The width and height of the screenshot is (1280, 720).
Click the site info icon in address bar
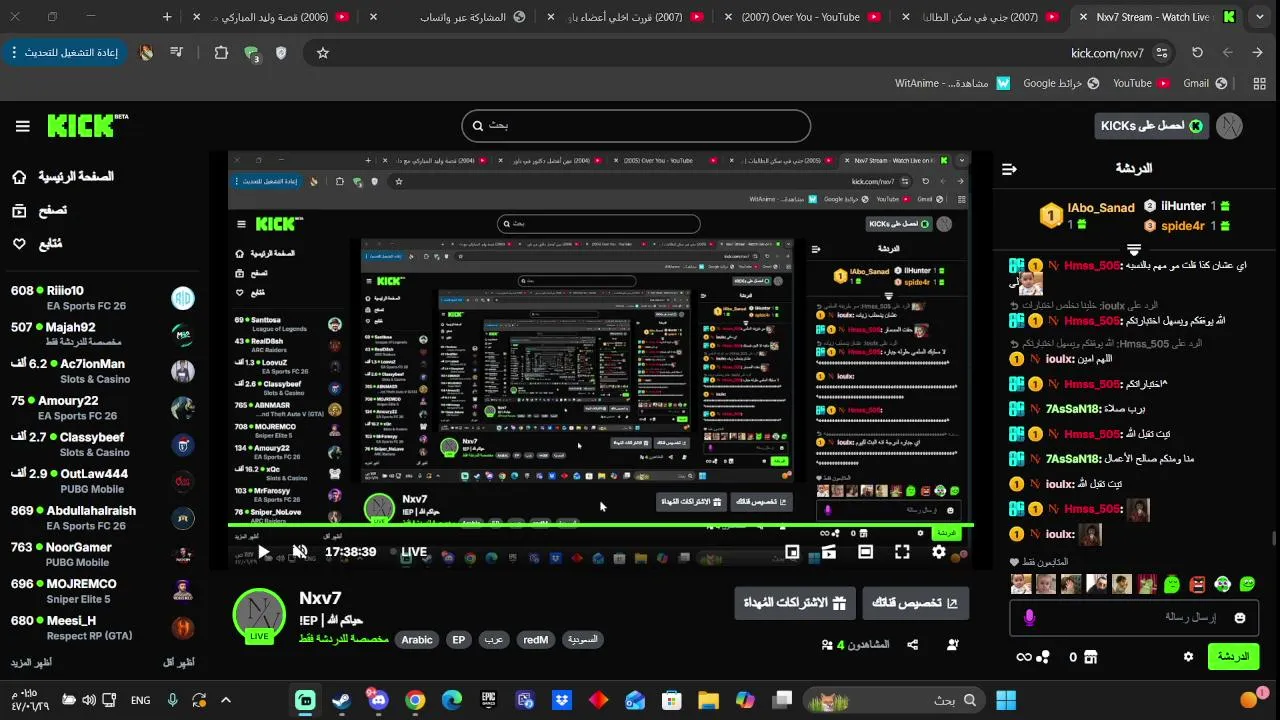(x=1161, y=53)
